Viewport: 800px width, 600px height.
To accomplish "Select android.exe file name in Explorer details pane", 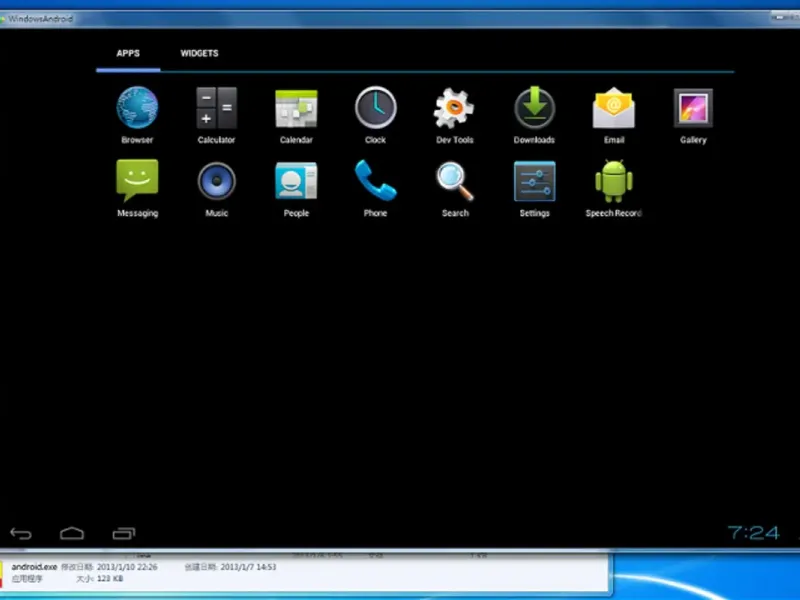I will coord(34,567).
